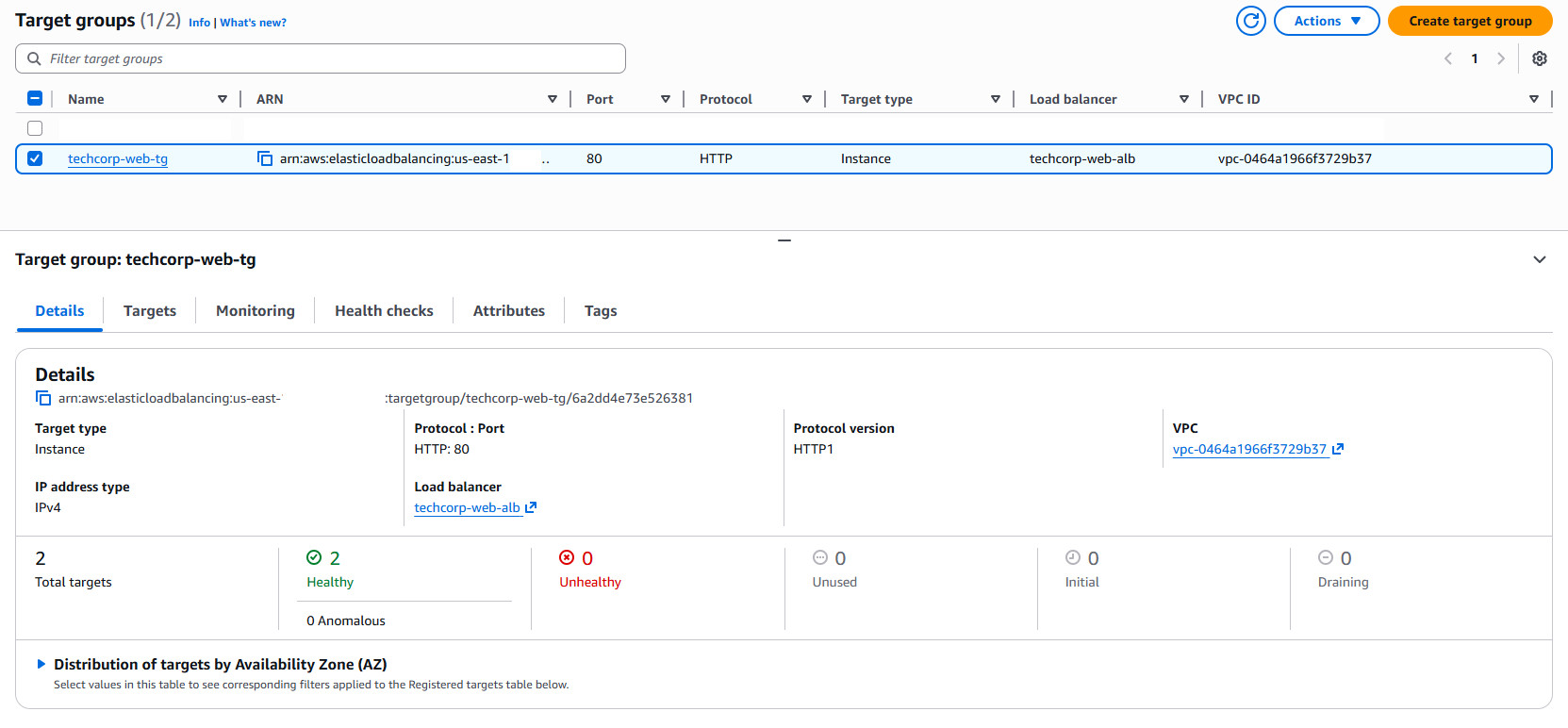Image resolution: width=1568 pixels, height=728 pixels.
Task: Click the panel resize divider handle
Action: 784,240
